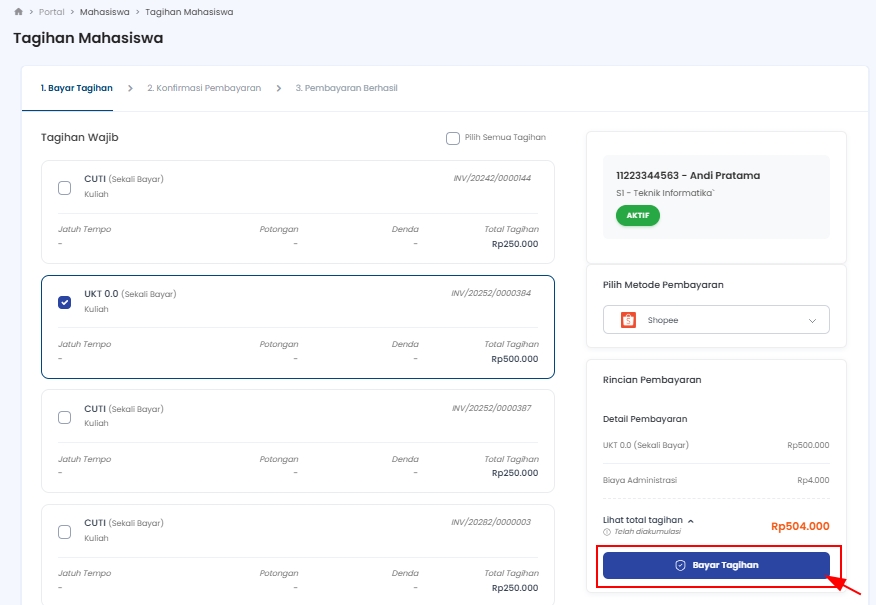Image resolution: width=876 pixels, height=605 pixels.
Task: Click the home icon in breadcrumb
Action: (x=18, y=12)
